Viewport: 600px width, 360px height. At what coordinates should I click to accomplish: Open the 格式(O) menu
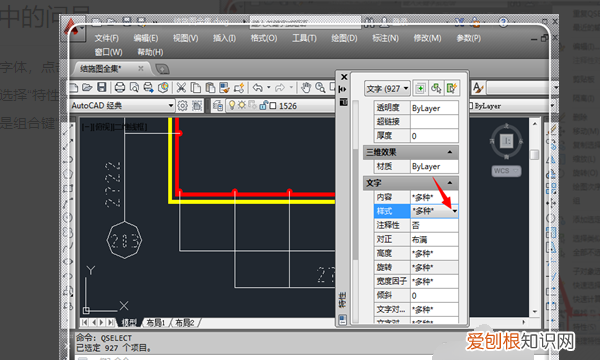[264, 38]
